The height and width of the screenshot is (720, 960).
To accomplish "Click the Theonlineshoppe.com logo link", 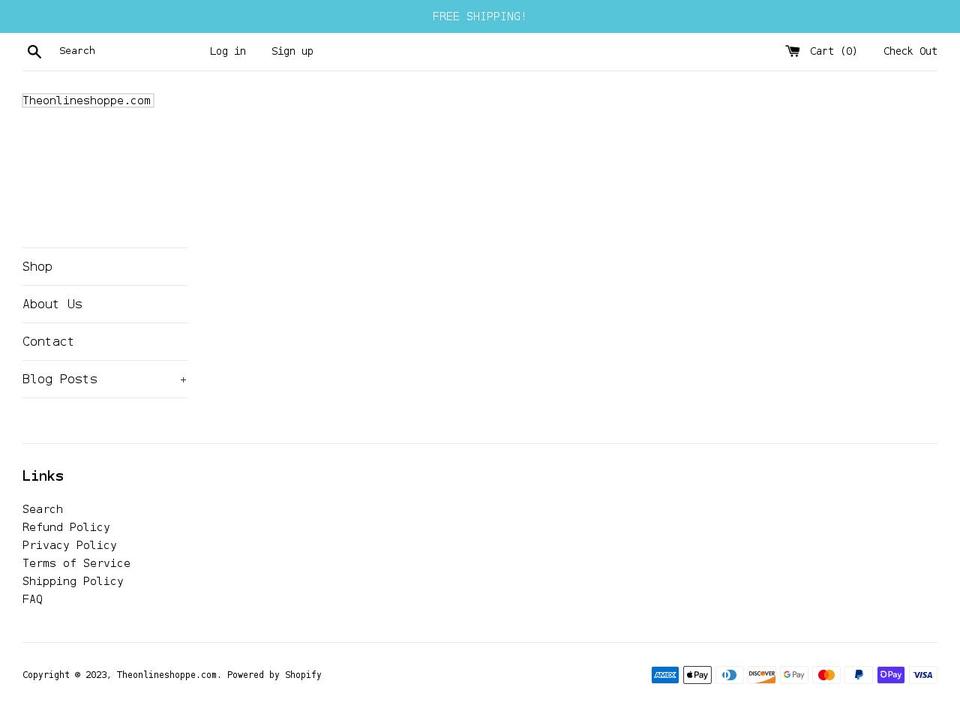I will click(88, 100).
